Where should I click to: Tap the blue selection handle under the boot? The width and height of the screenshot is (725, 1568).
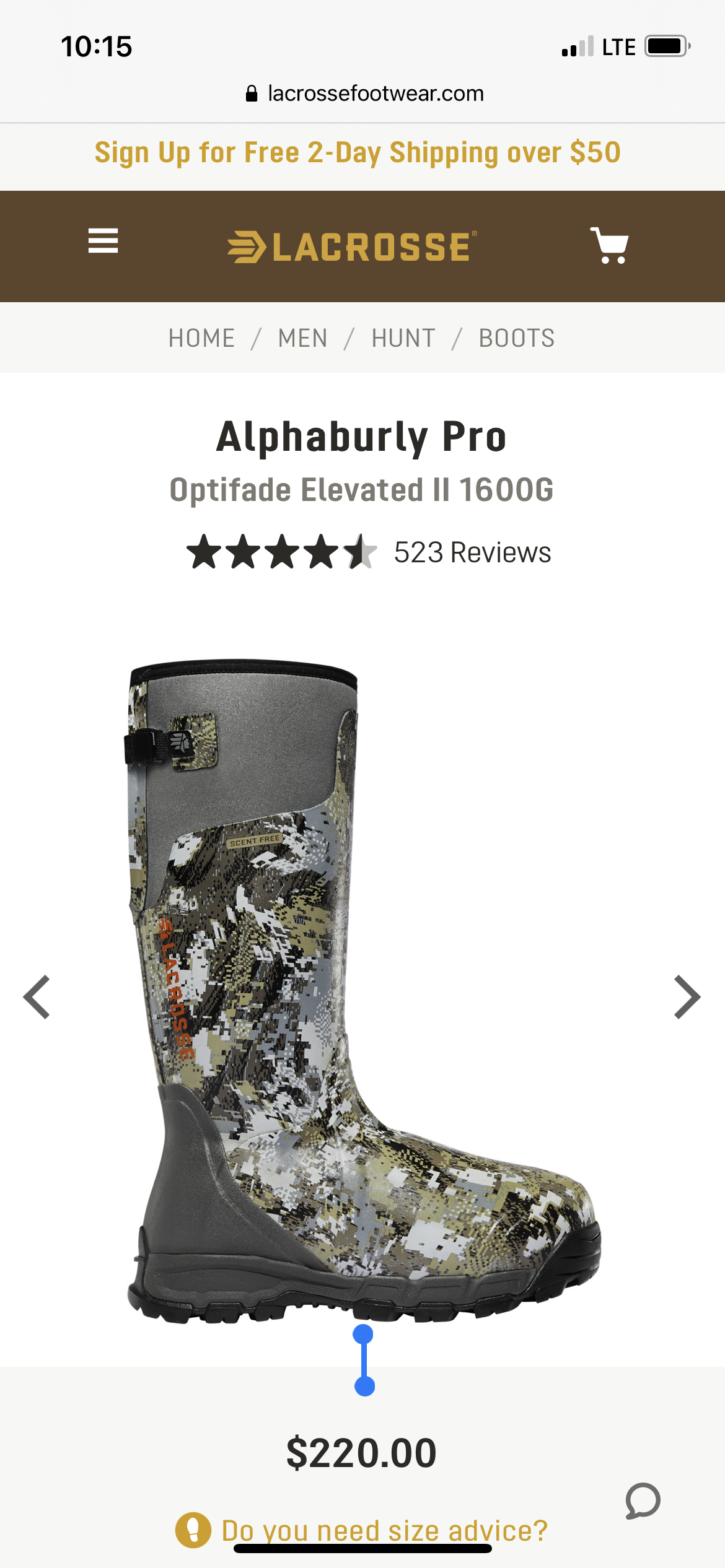[x=364, y=1361]
